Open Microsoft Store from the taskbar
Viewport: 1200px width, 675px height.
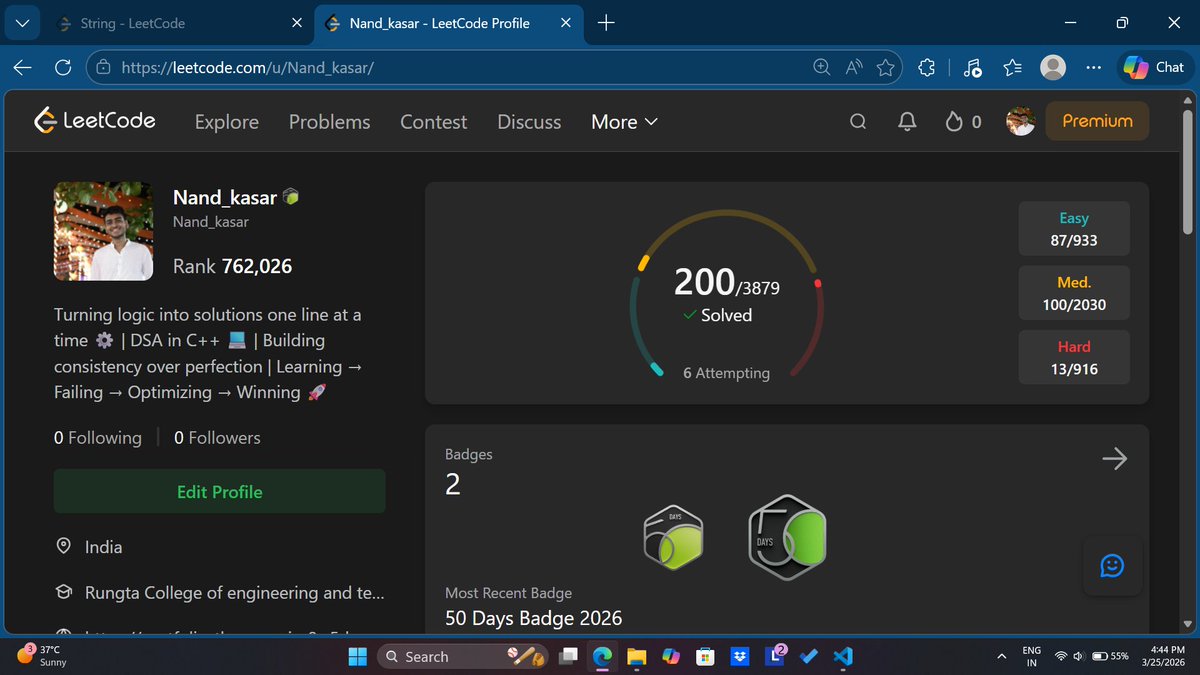[705, 656]
